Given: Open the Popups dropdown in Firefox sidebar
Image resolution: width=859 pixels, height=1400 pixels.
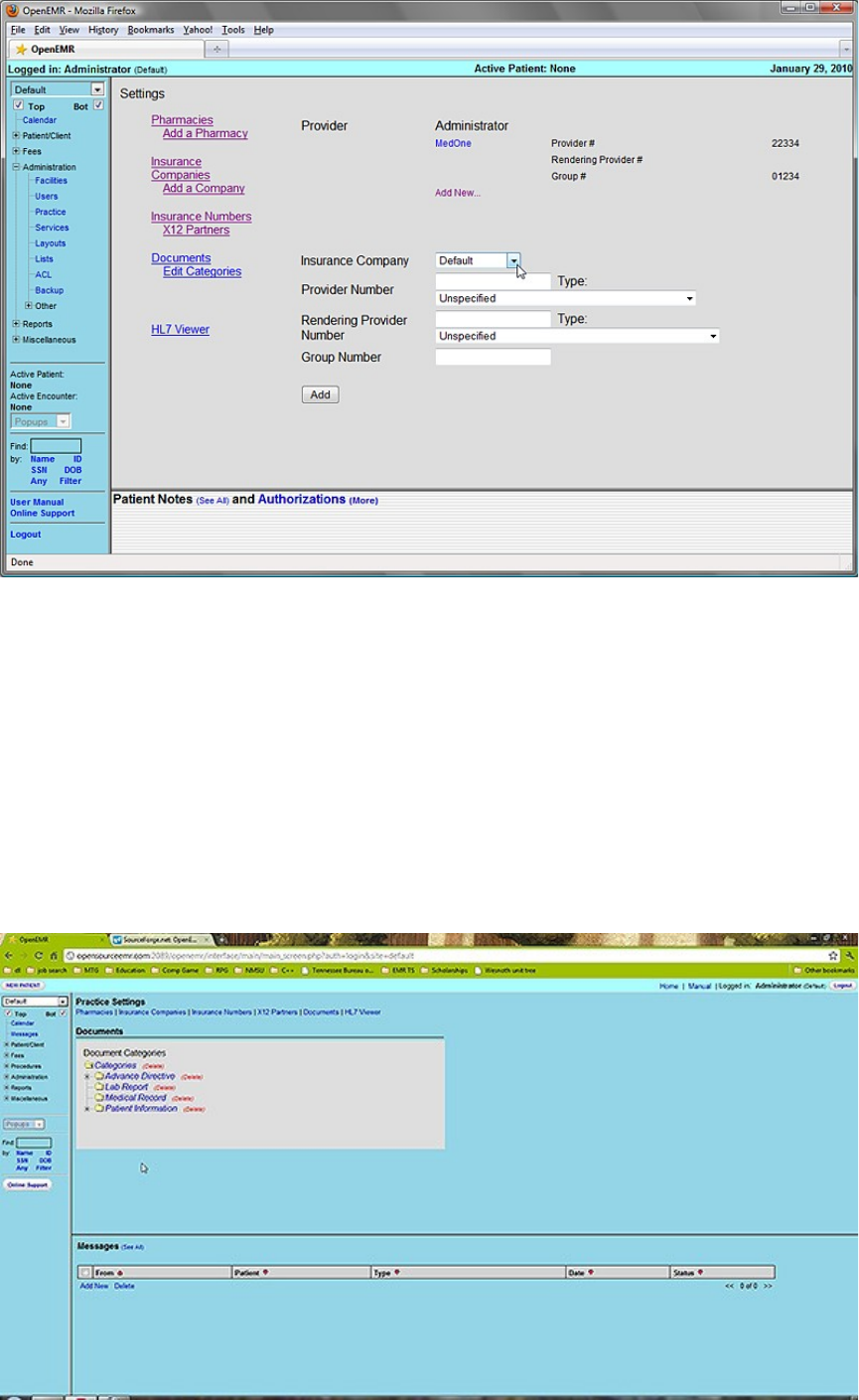Looking at the screenshot, I should tap(41, 421).
